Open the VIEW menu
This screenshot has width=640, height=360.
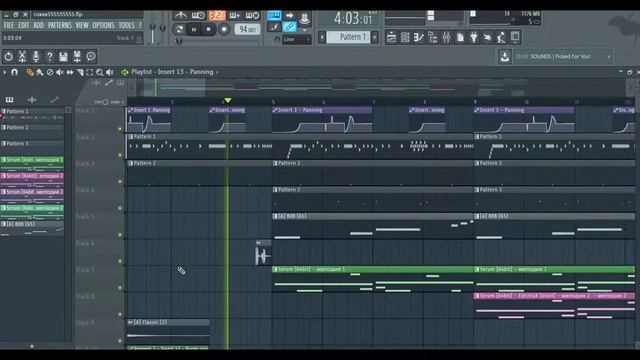coord(82,25)
